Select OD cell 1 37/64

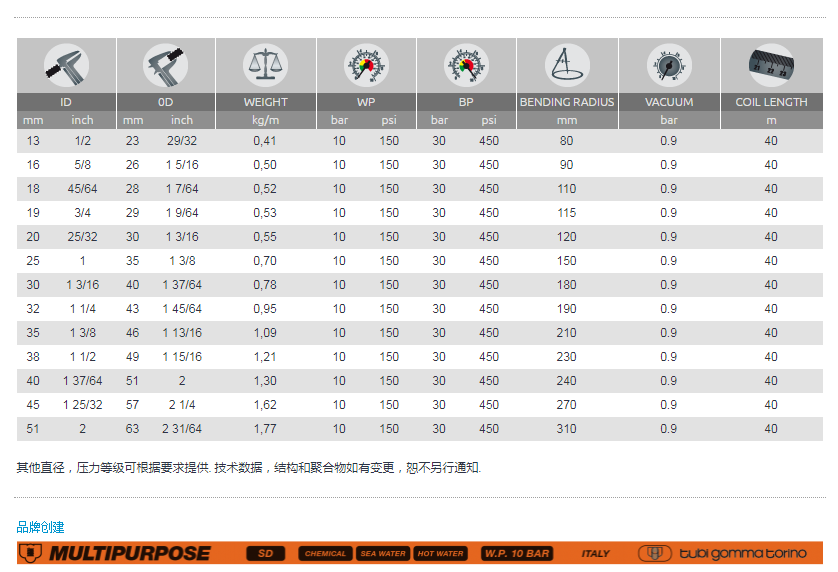click(182, 284)
